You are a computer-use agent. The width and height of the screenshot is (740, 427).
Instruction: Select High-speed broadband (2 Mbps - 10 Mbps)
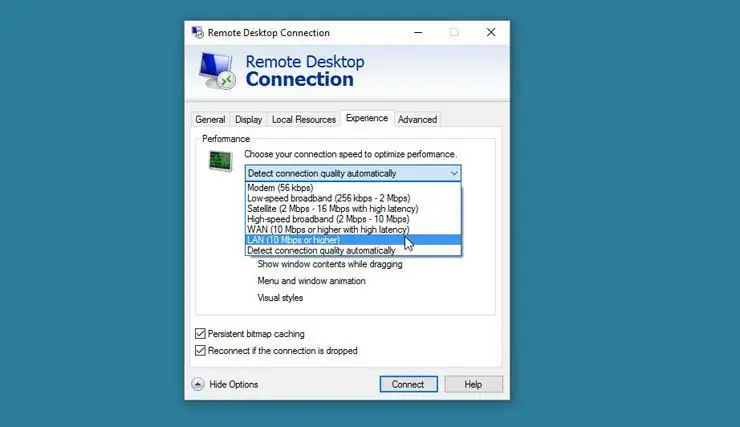[353, 219]
